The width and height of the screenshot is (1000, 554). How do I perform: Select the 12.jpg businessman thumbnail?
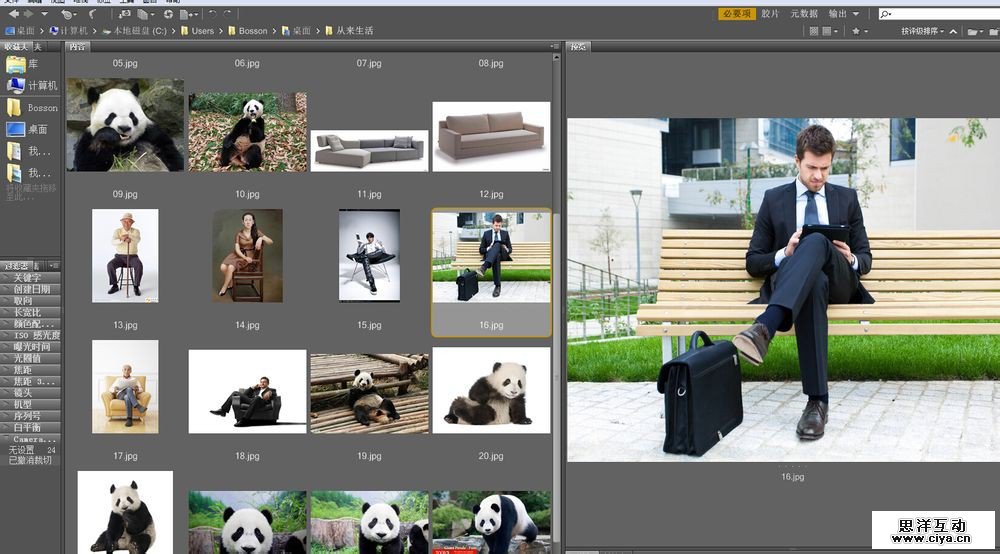(490, 256)
